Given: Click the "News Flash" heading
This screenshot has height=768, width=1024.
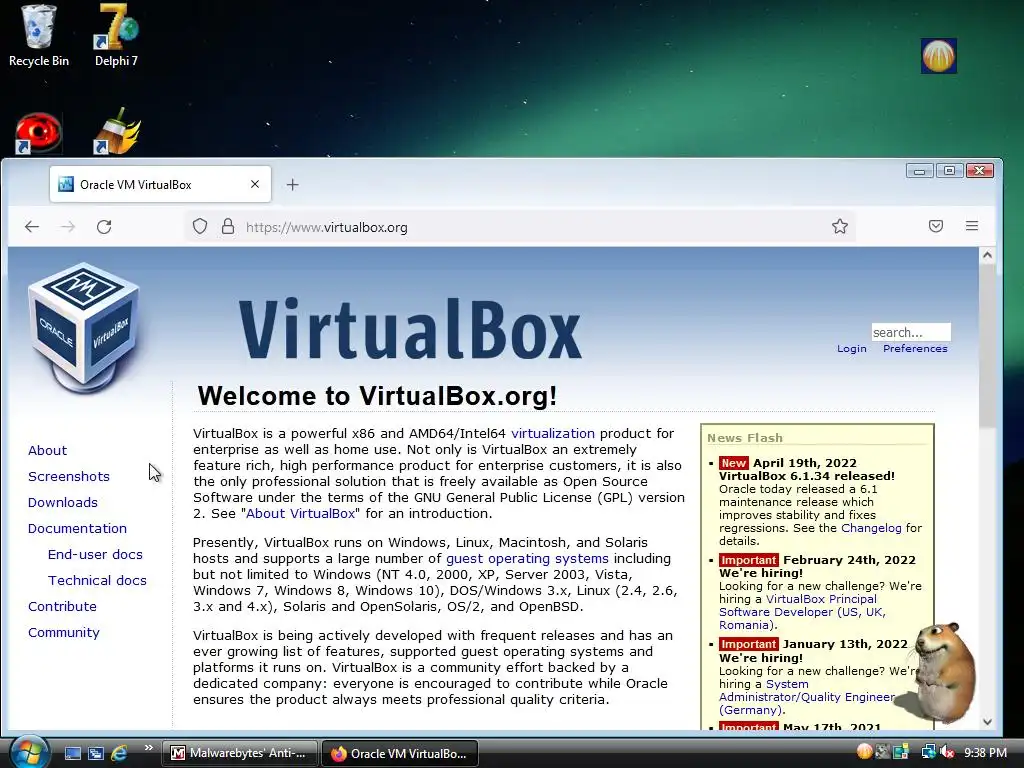Looking at the screenshot, I should tap(744, 438).
